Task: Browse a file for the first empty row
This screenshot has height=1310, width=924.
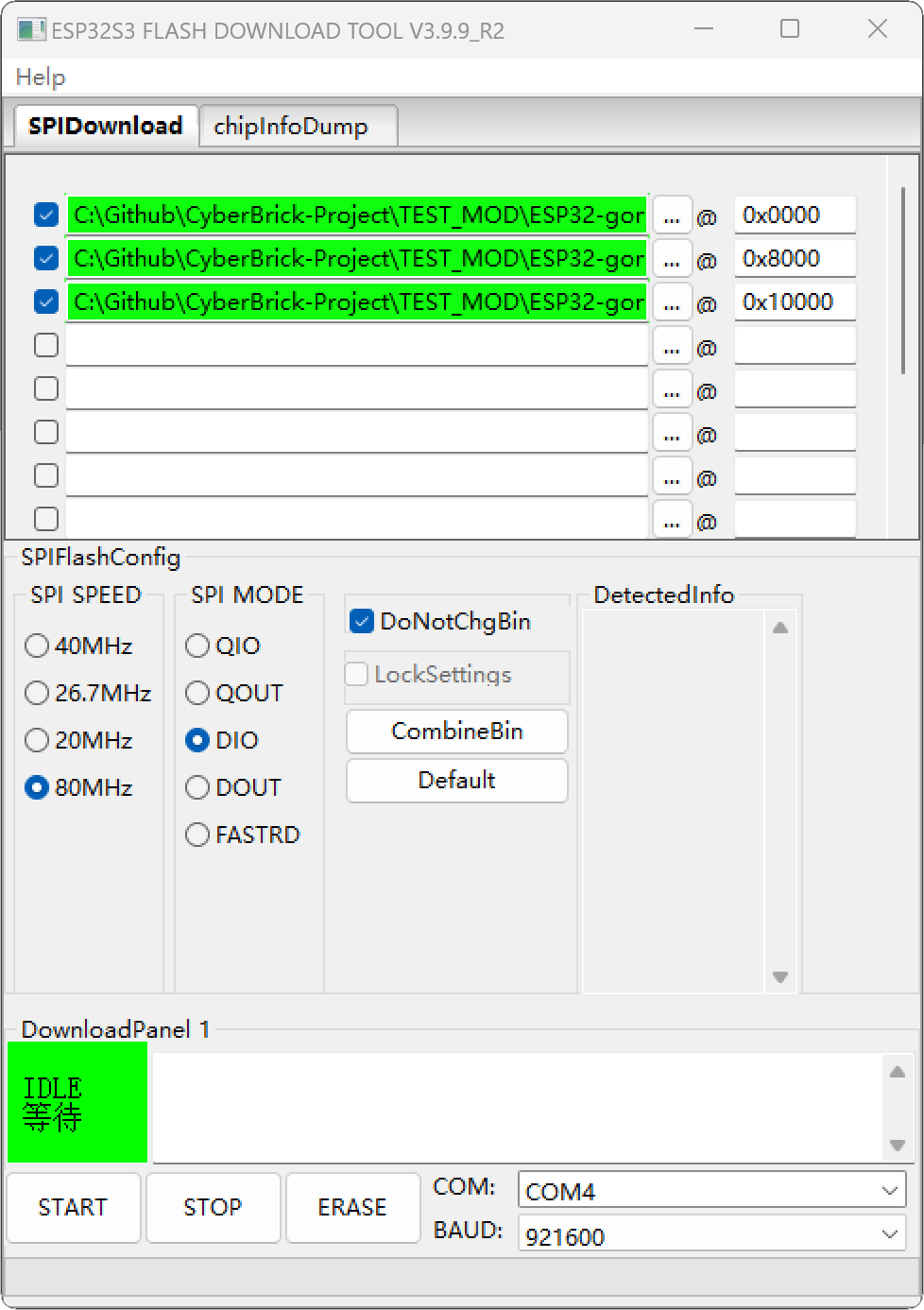Action: click(x=672, y=345)
